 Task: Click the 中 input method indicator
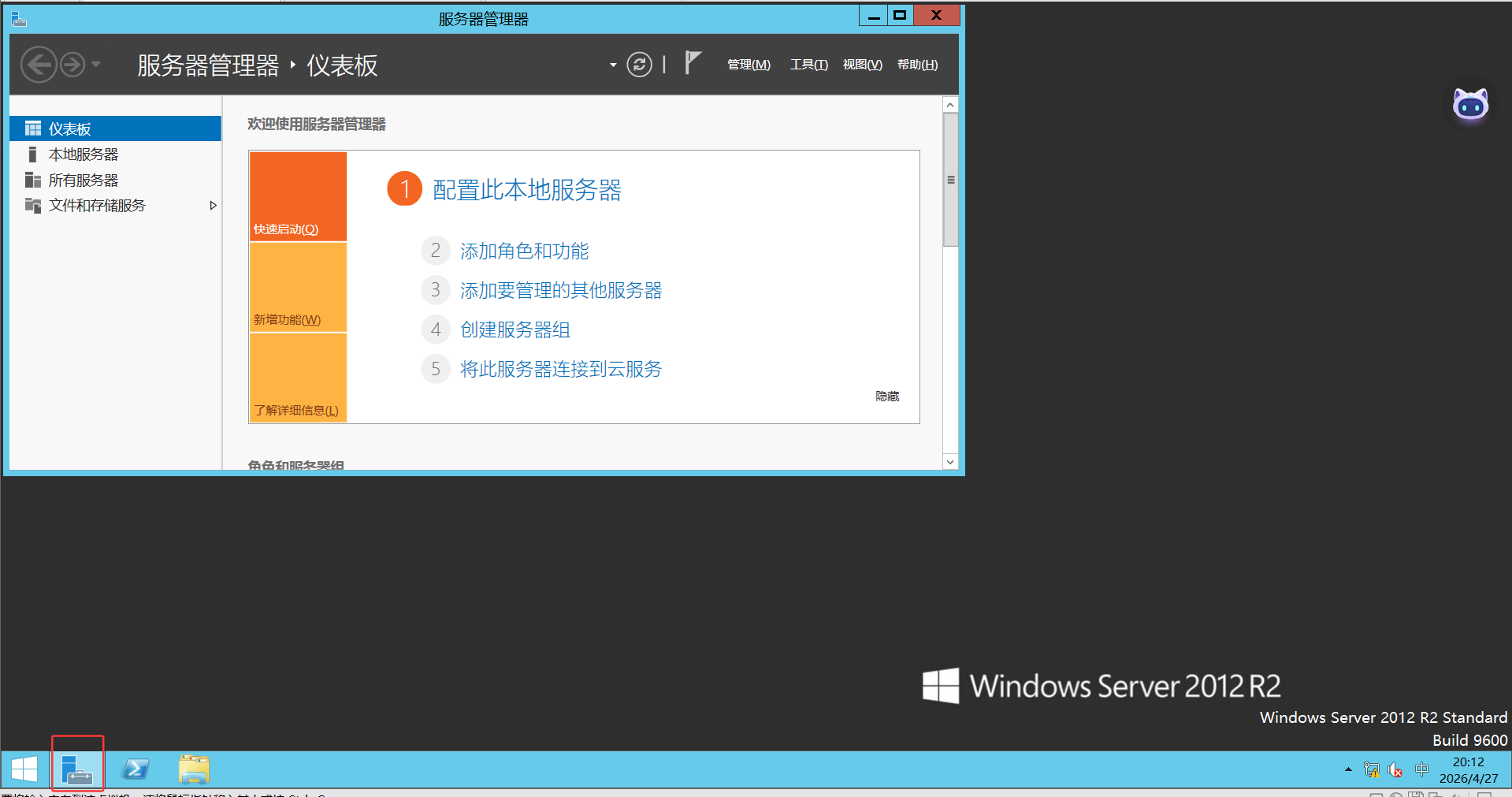pos(1421,769)
